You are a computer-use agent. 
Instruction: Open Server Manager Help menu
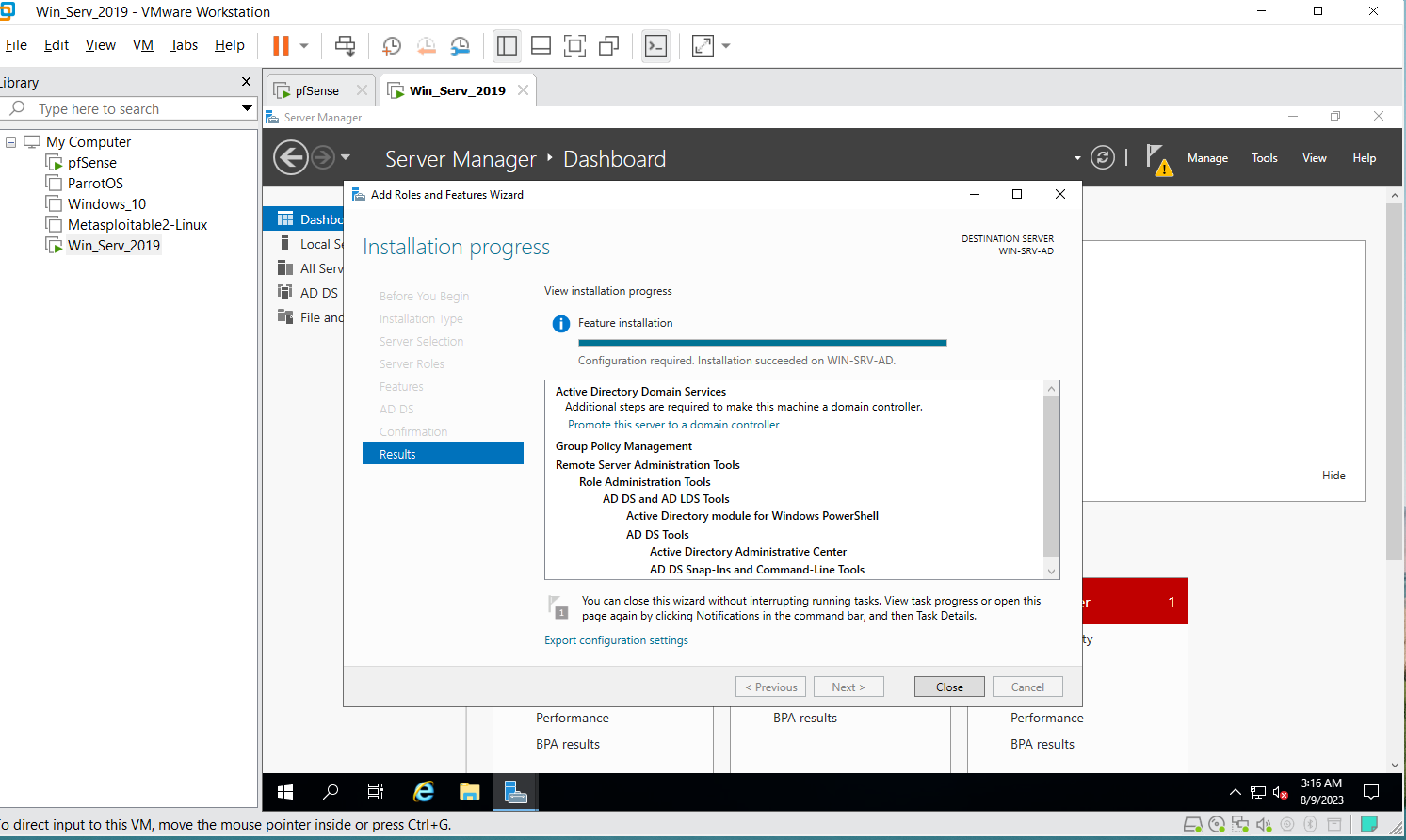(1364, 158)
